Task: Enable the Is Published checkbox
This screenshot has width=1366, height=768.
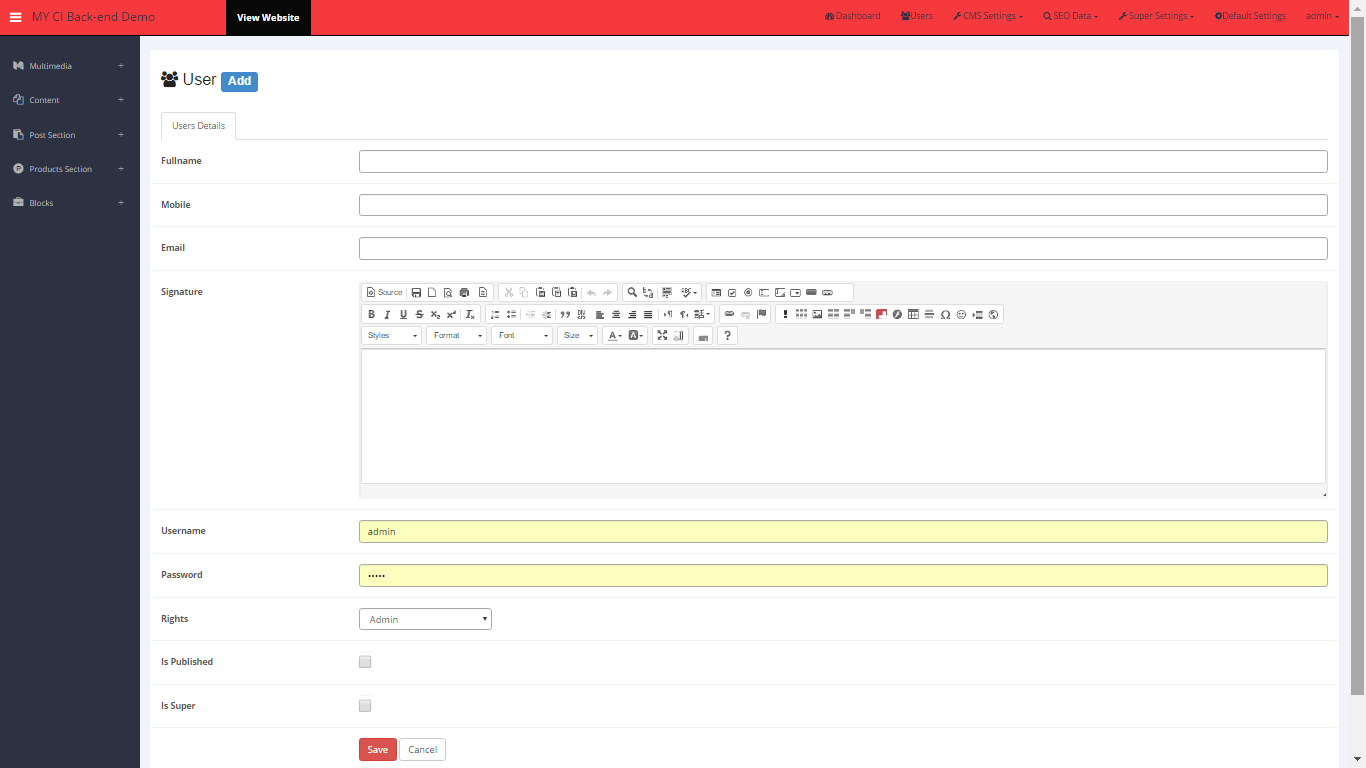Action: click(x=365, y=662)
